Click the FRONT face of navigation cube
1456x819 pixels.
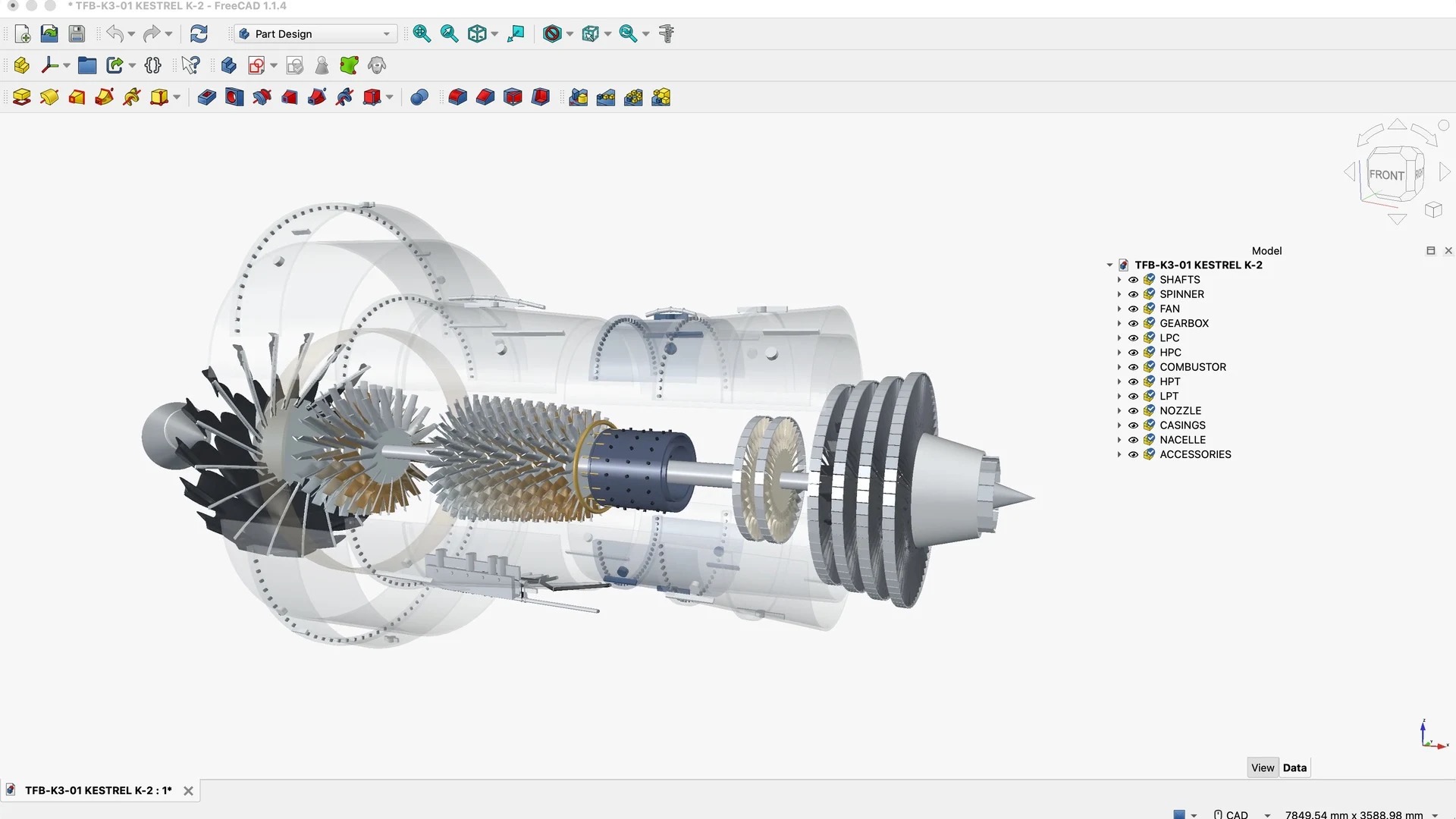coord(1387,175)
